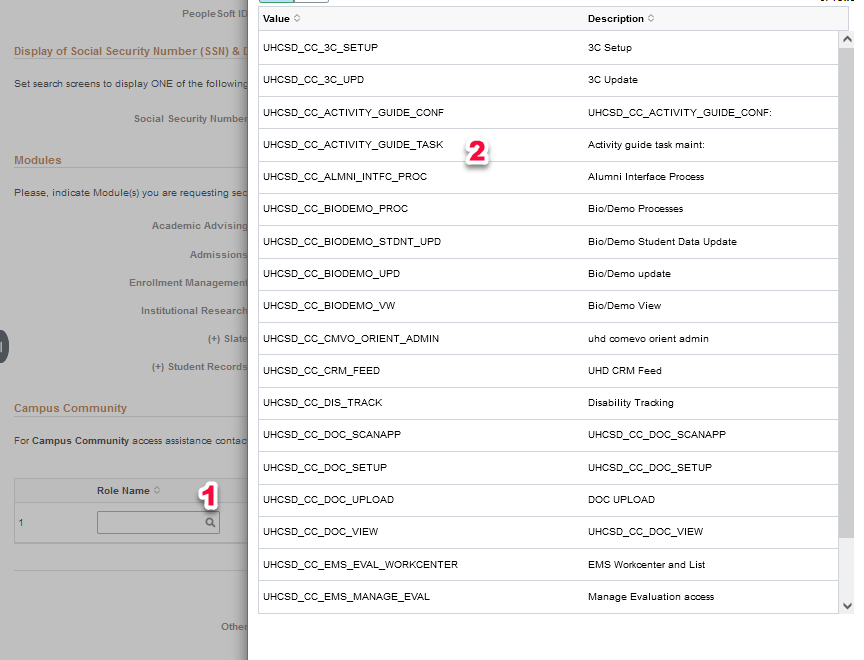Select UHCSD_CC_3C_SETUP value
This screenshot has width=864, height=660.
pyautogui.click(x=320, y=47)
